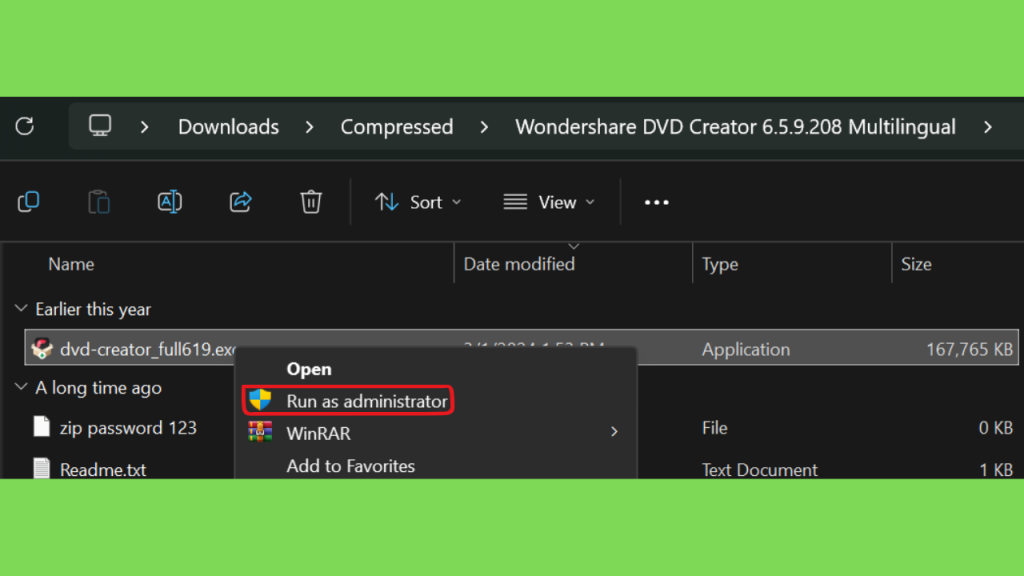Select Run as administrator
Screen dimensions: 1024x576
click(348, 400)
